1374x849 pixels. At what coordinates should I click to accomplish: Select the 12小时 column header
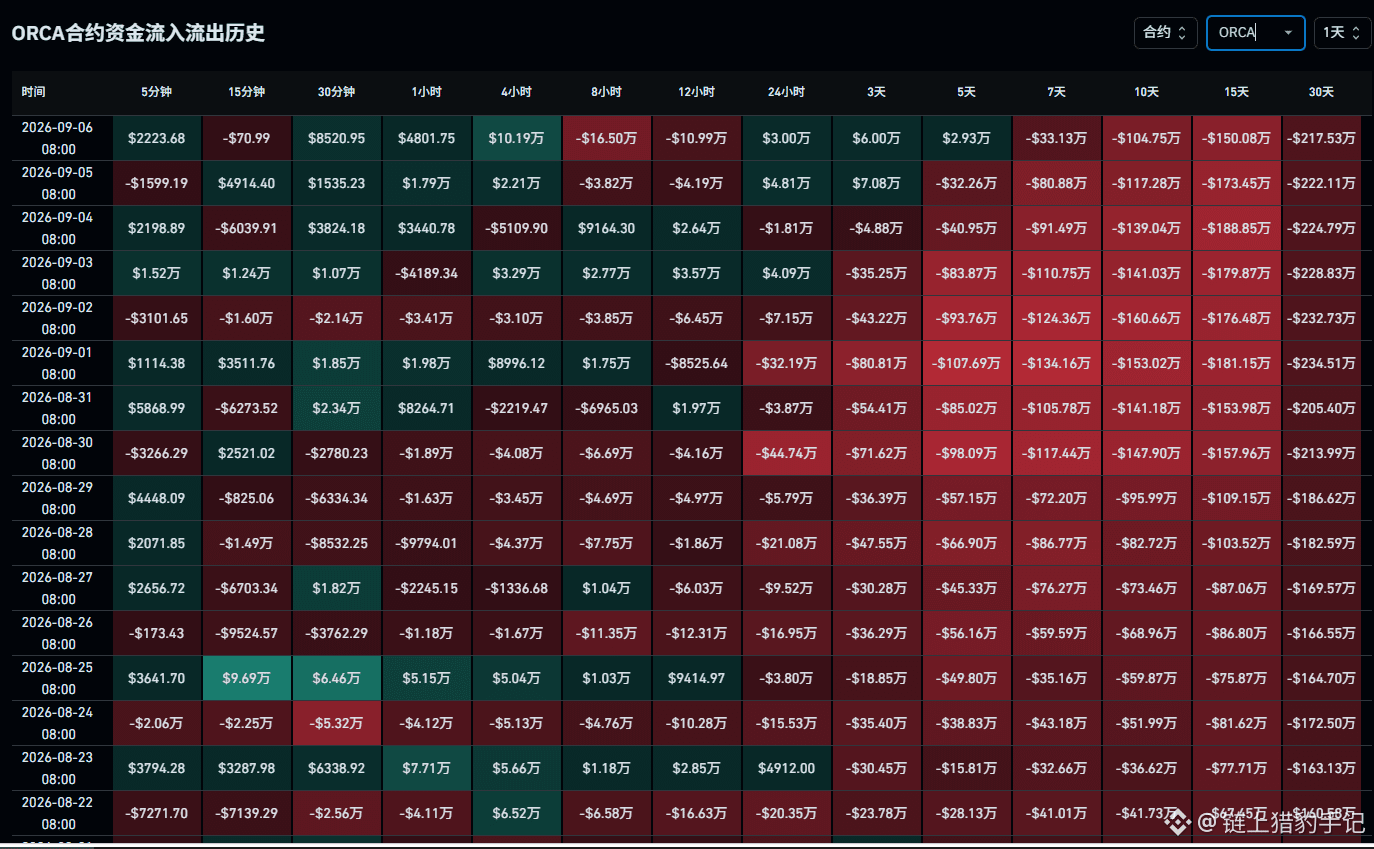point(696,92)
